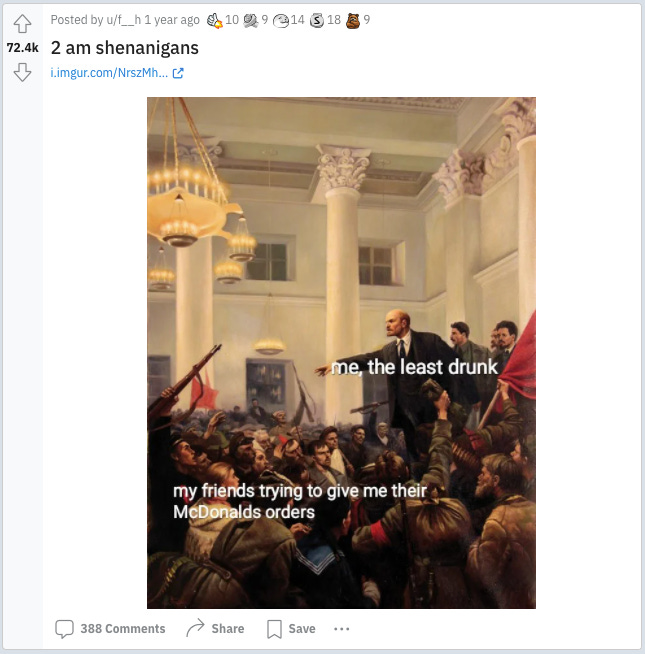Open the three-dot more options menu
The width and height of the screenshot is (645, 654).
pyautogui.click(x=342, y=629)
